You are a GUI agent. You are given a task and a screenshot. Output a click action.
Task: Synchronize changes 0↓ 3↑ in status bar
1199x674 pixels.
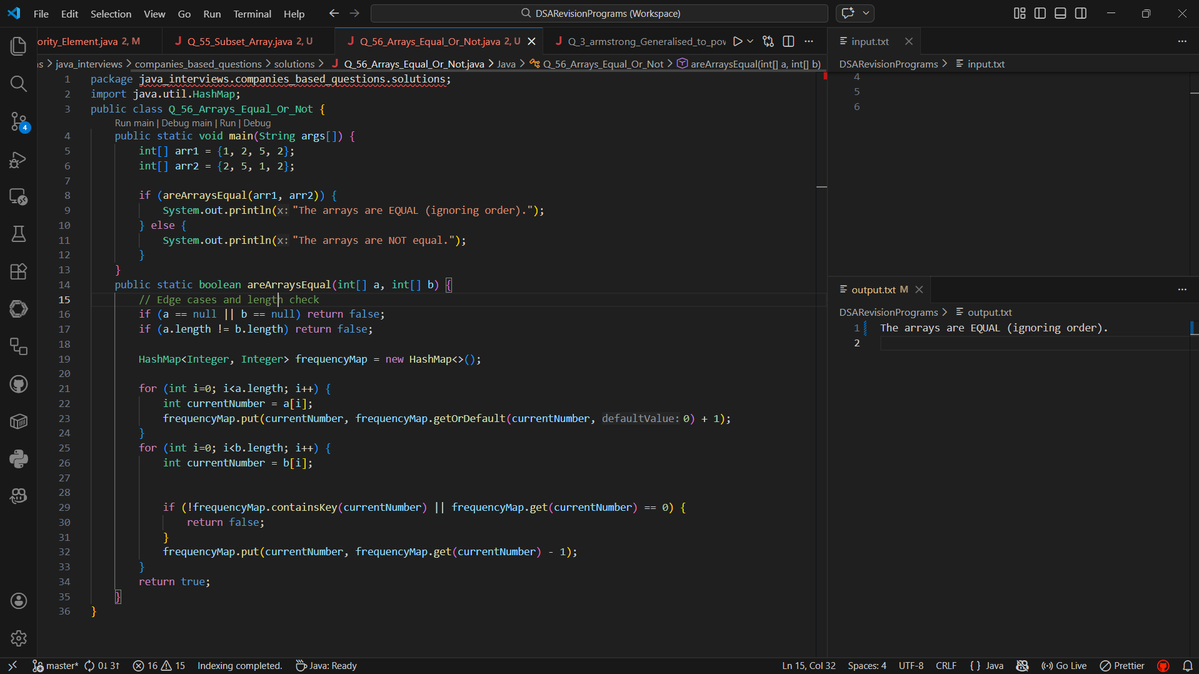(x=102, y=666)
